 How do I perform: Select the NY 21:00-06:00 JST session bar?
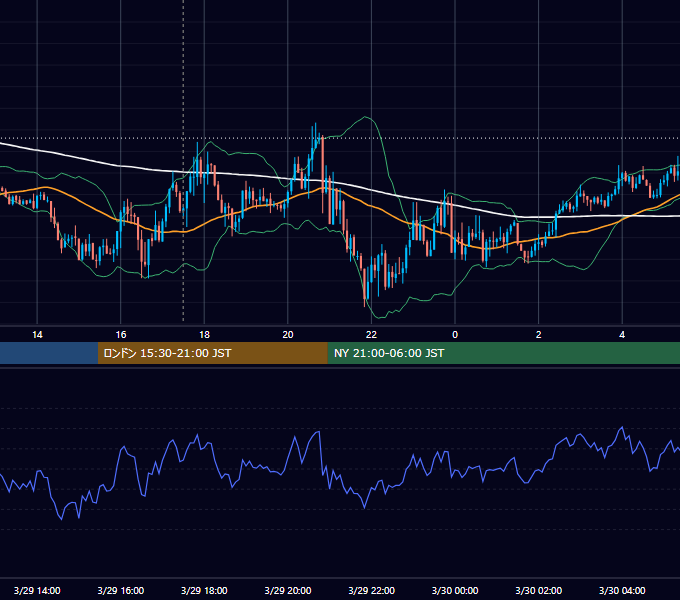(503, 353)
